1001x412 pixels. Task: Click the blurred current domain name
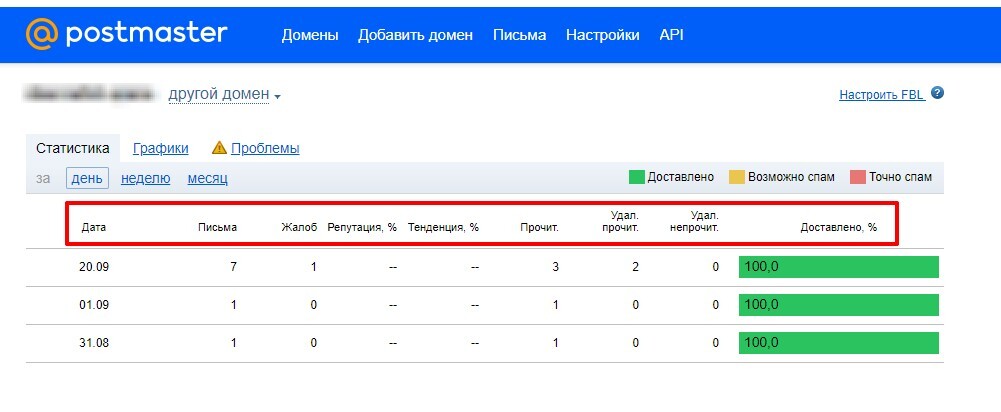coord(91,94)
